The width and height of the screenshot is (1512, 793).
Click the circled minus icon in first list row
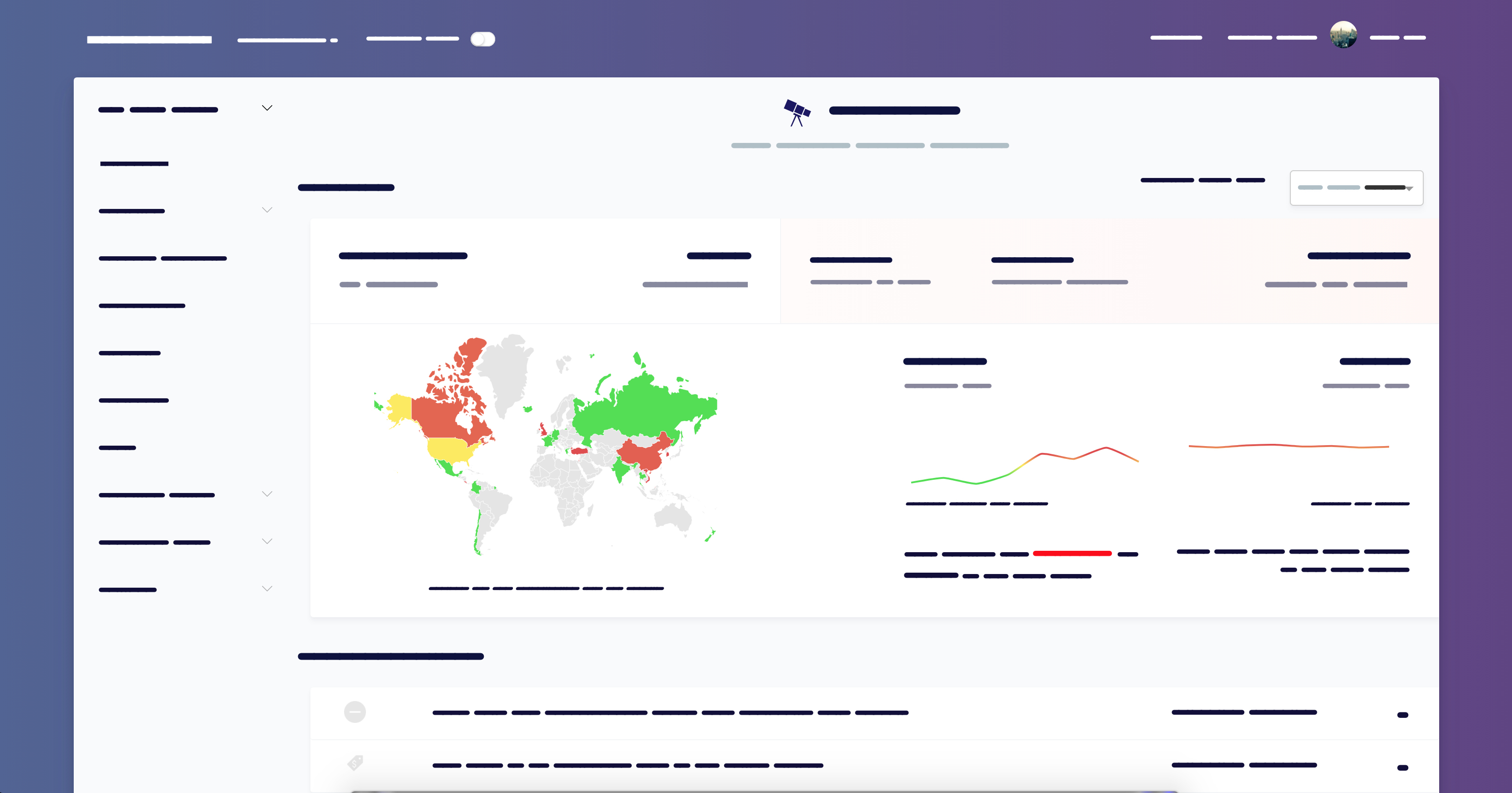[355, 712]
